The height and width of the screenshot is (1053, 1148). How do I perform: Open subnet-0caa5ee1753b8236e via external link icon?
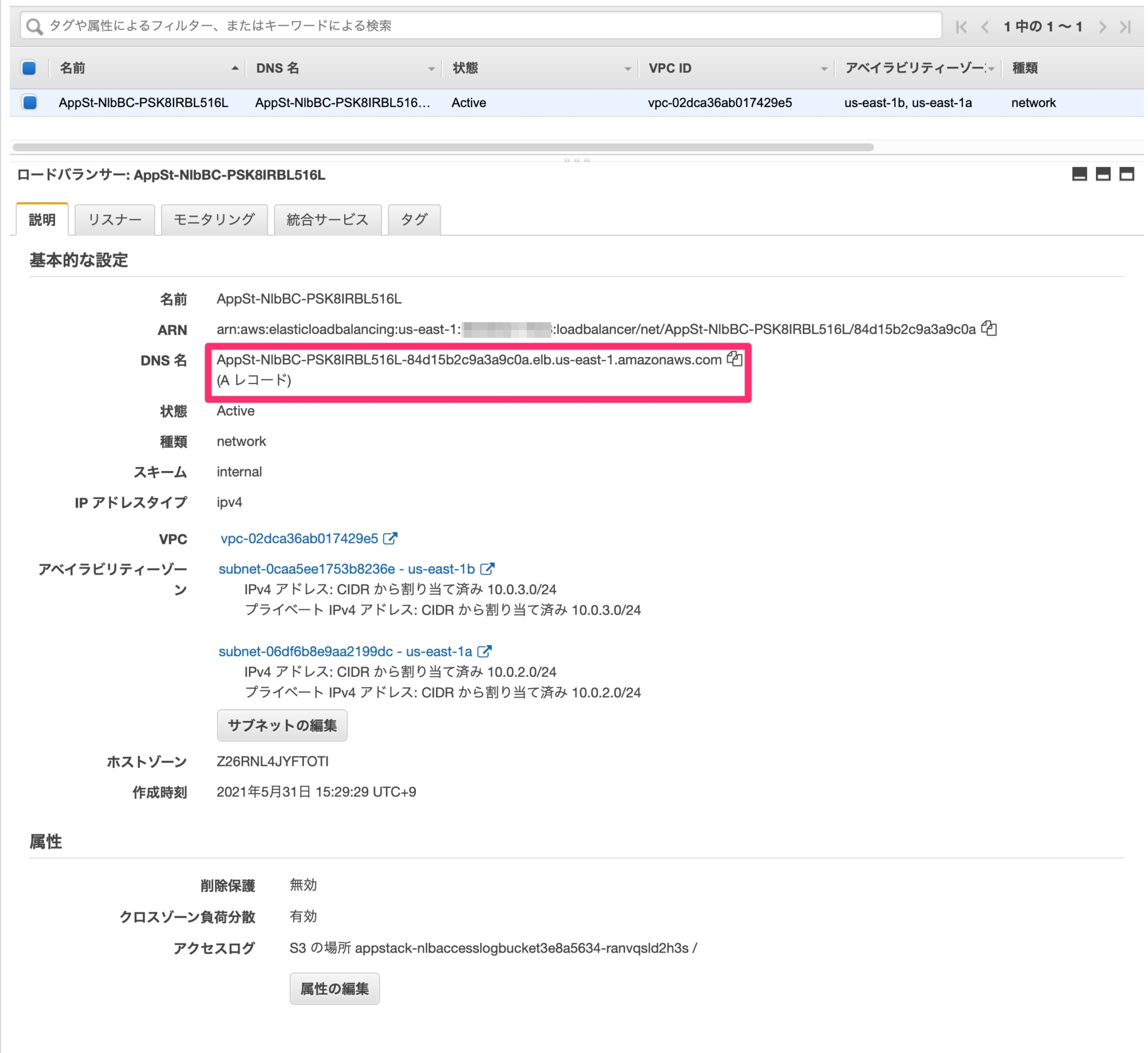(487, 568)
